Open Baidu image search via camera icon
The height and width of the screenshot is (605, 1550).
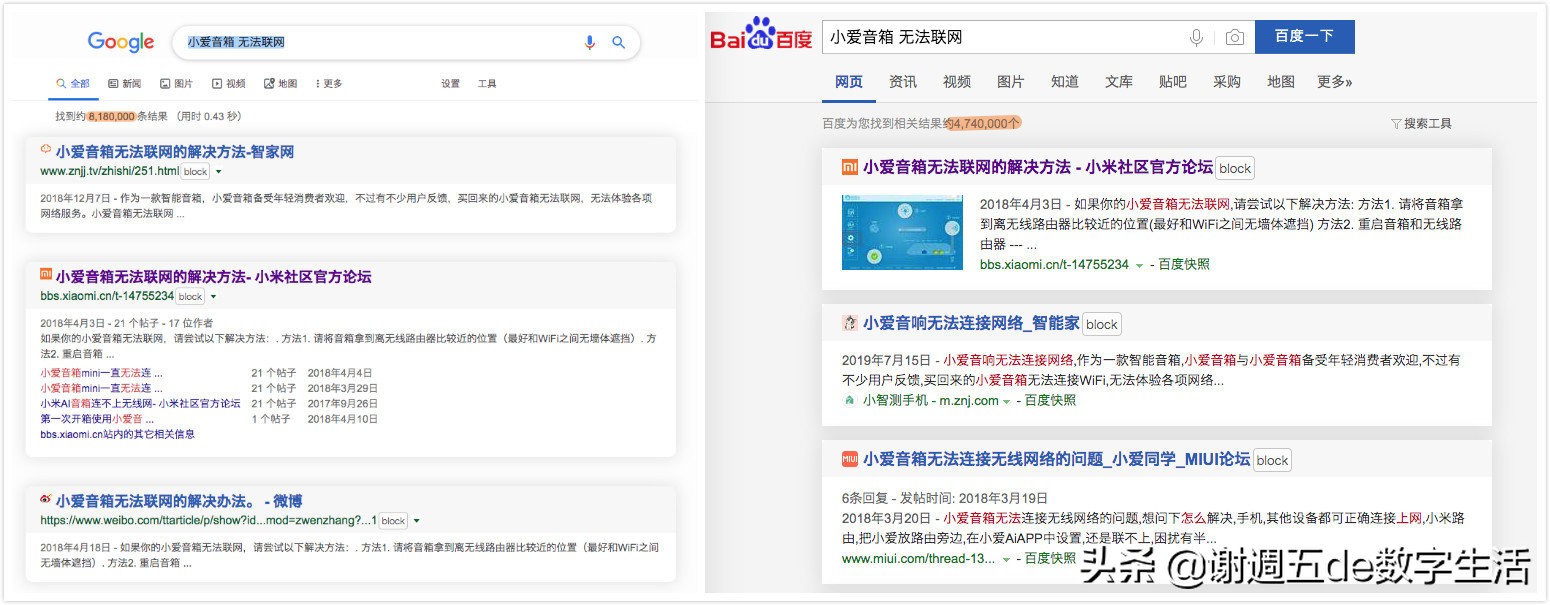click(x=1234, y=37)
